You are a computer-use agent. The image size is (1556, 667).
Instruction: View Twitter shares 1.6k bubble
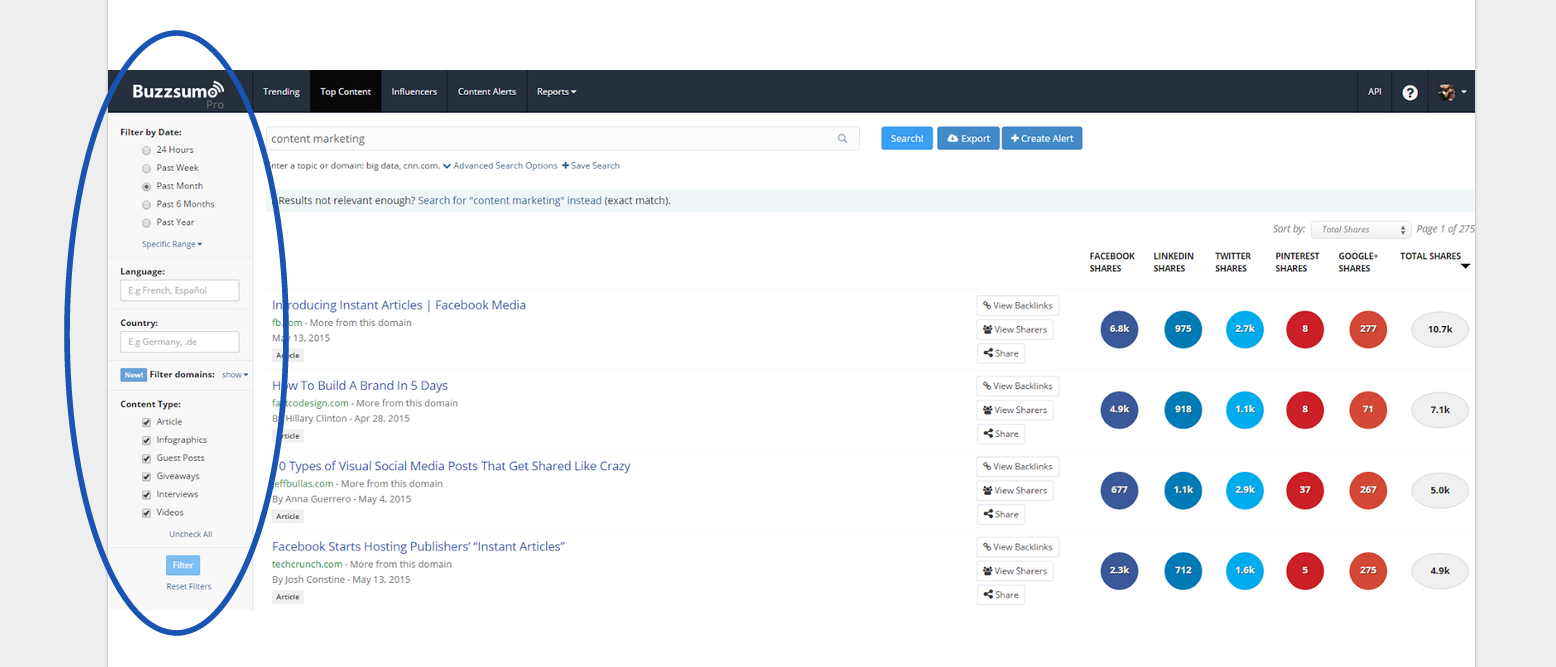pyautogui.click(x=1245, y=570)
